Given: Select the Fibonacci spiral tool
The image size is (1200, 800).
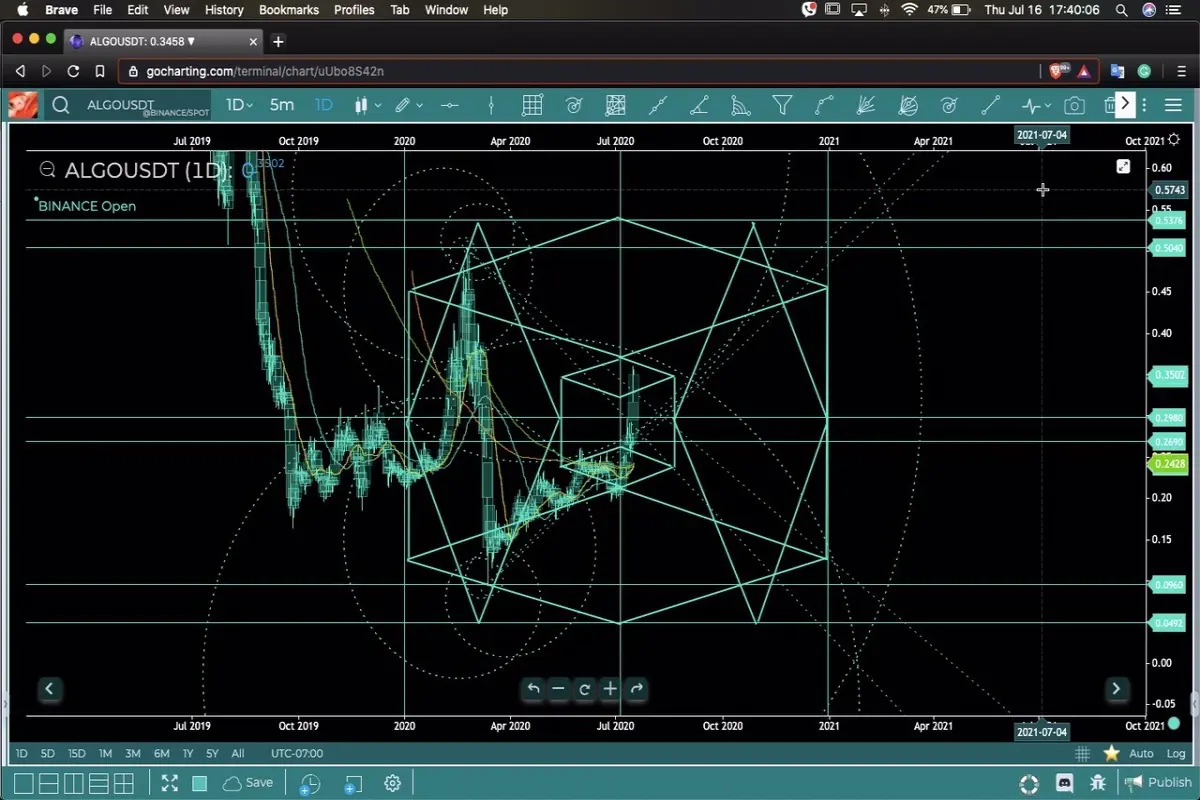Looking at the screenshot, I should 574,105.
